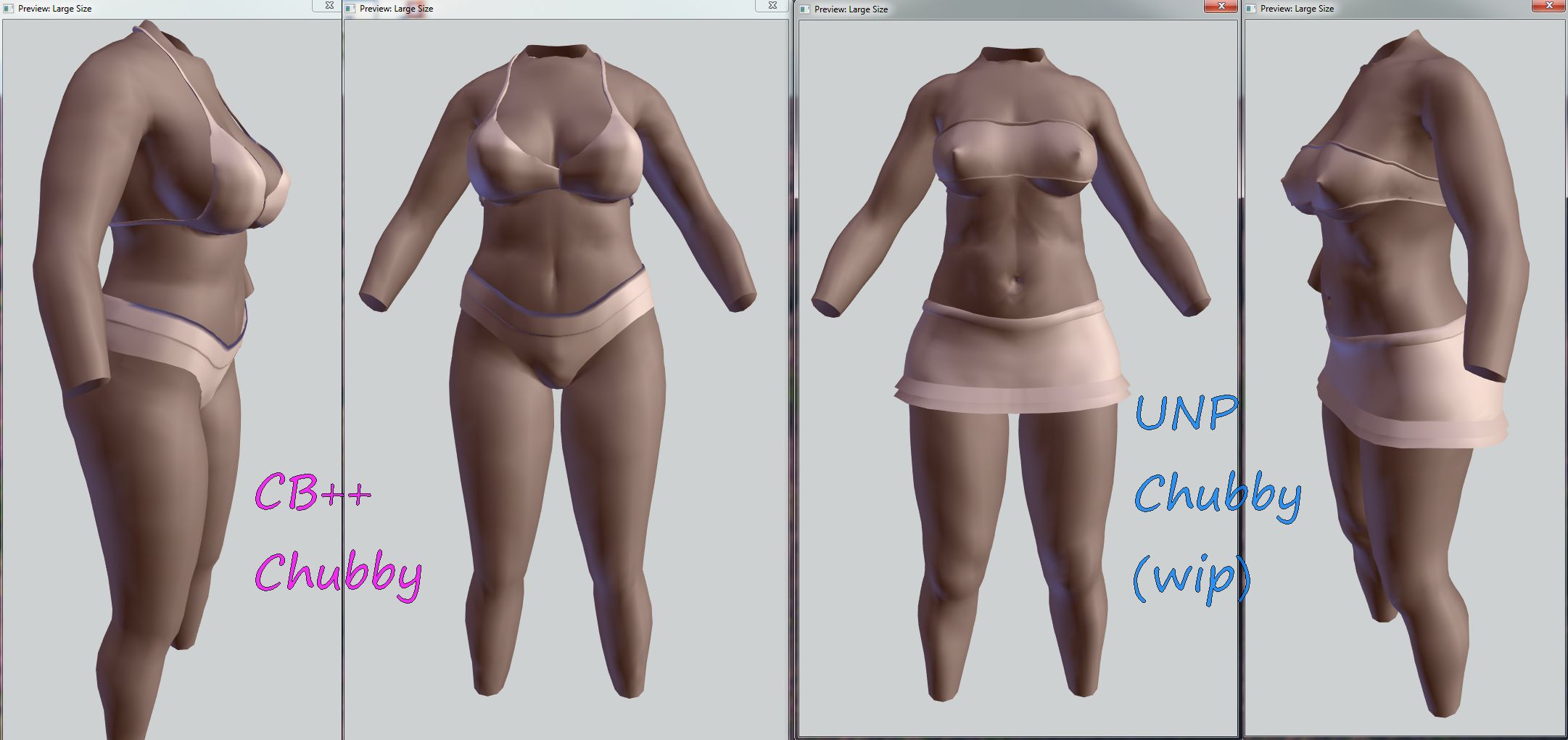Click the blue (wip) handwritten label
The width and height of the screenshot is (1568, 740).
1191,578
